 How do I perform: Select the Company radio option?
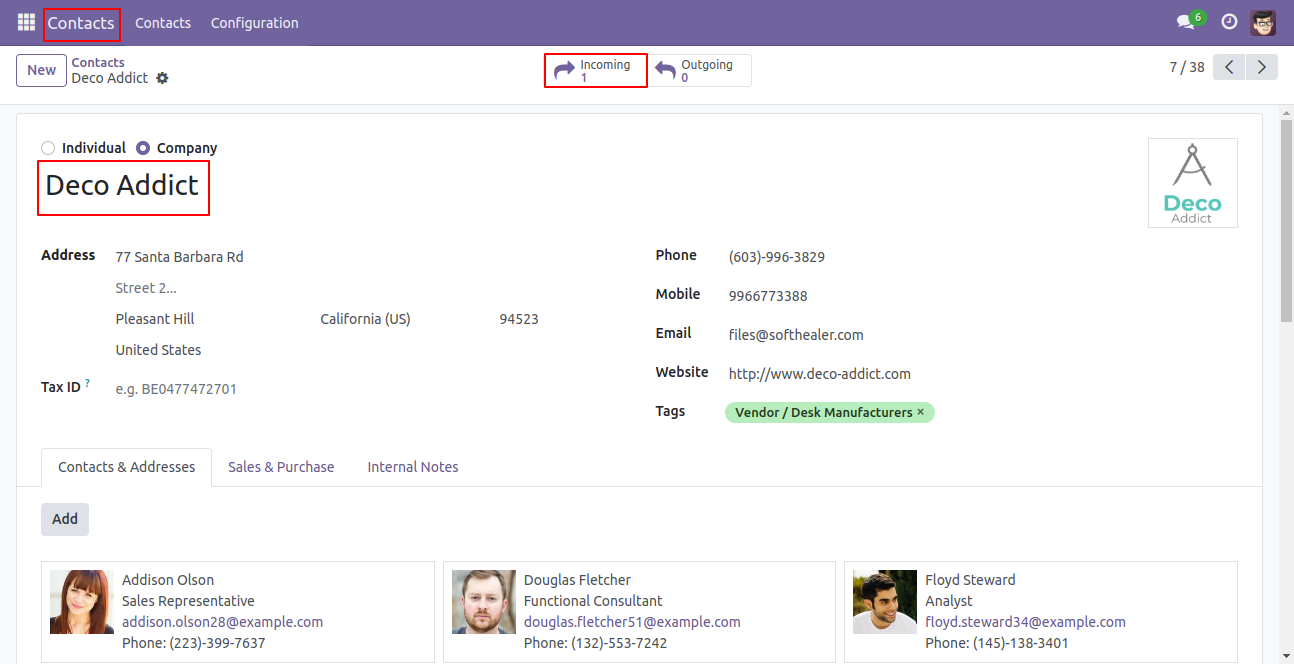[x=143, y=148]
